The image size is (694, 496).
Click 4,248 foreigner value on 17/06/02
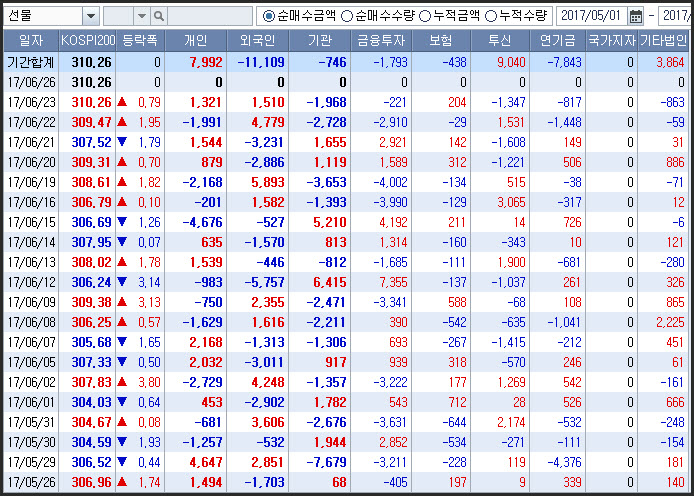click(268, 382)
